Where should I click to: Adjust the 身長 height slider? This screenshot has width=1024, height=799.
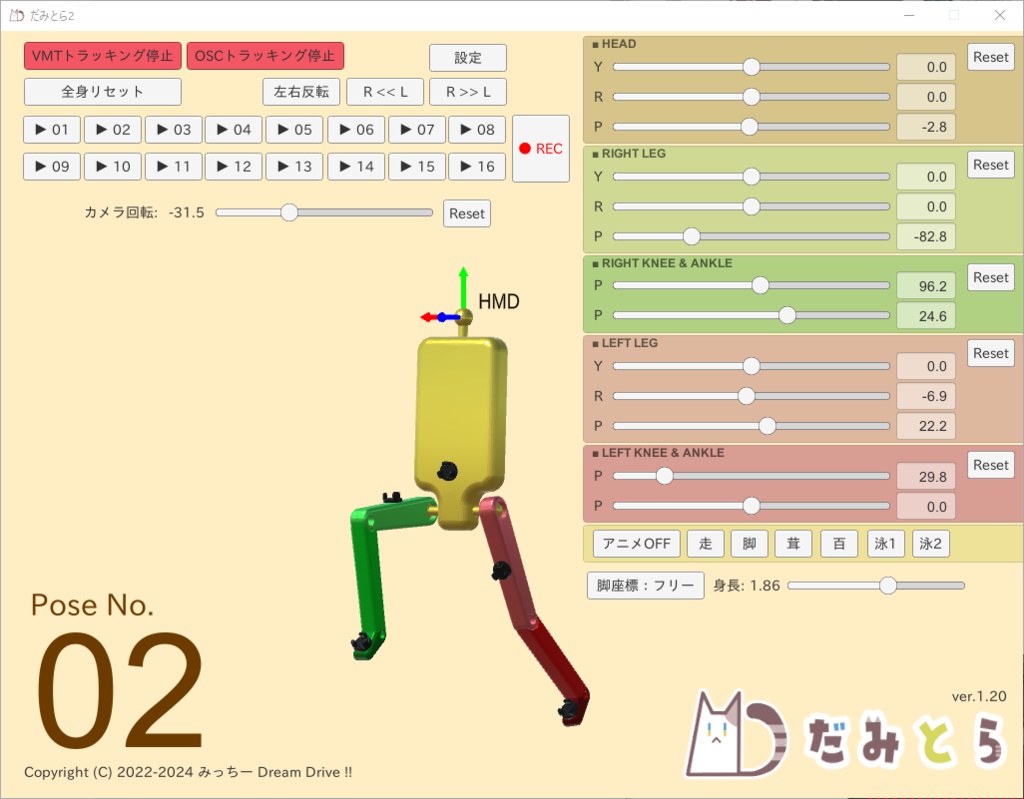pos(888,585)
